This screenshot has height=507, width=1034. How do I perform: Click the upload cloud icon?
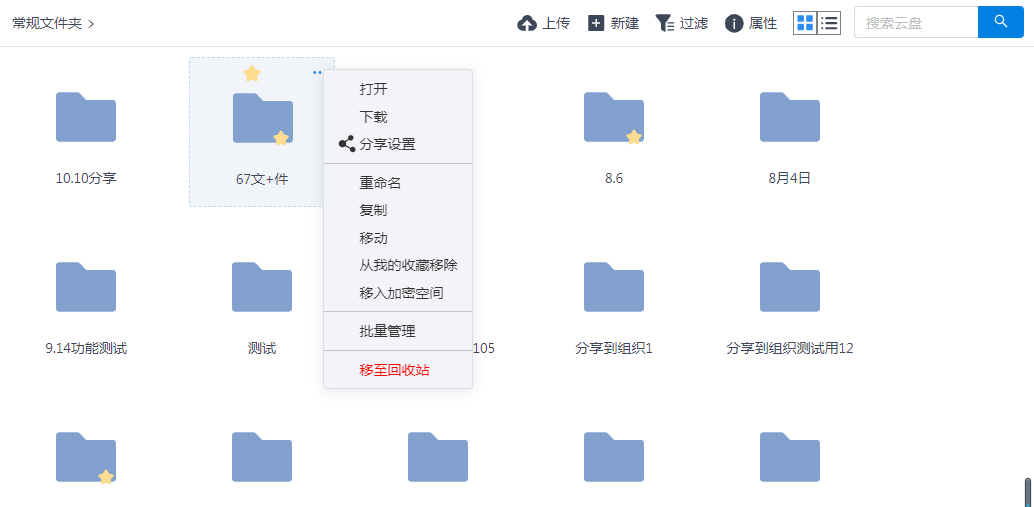click(527, 24)
